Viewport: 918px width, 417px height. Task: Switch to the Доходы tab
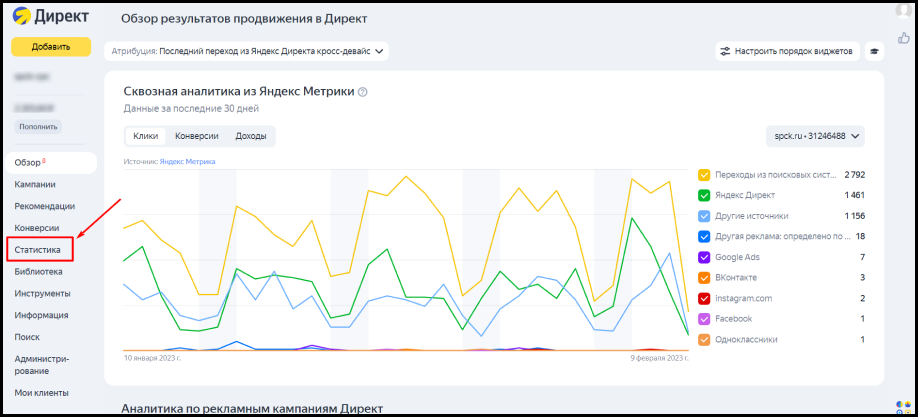point(251,136)
